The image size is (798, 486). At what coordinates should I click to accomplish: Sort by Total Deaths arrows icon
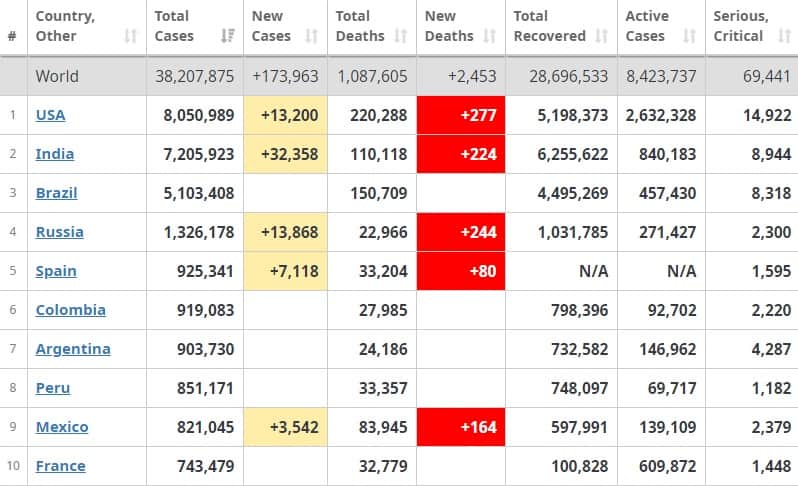(x=401, y=36)
